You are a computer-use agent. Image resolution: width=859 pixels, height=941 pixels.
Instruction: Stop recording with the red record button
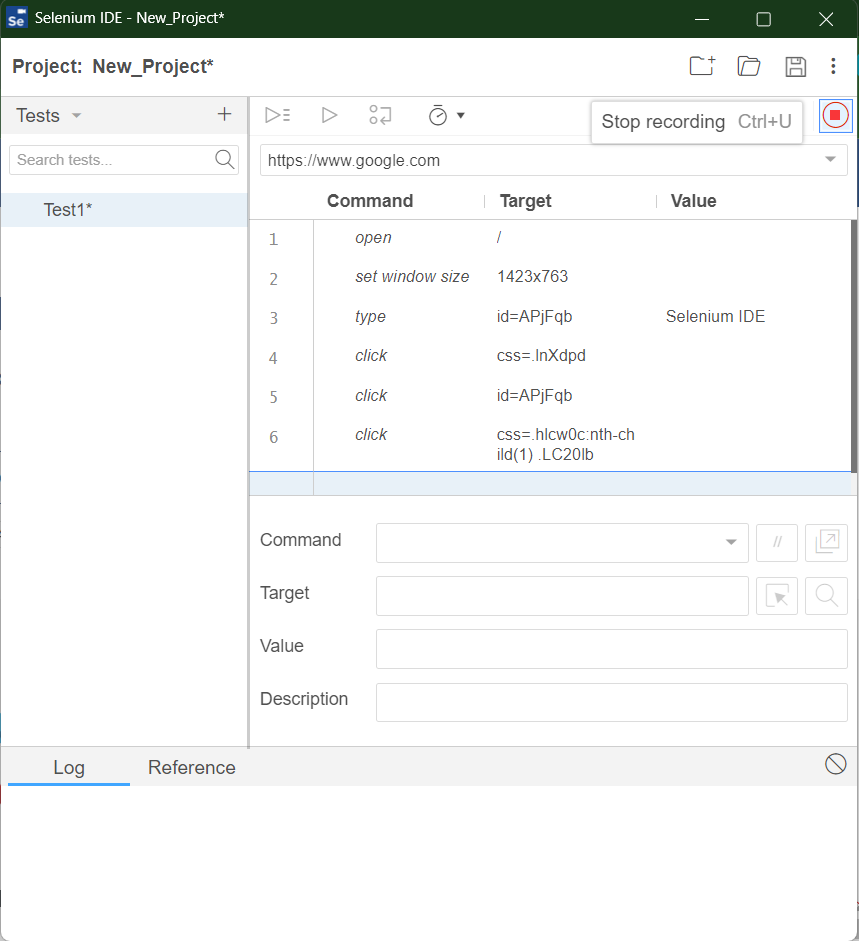(835, 115)
